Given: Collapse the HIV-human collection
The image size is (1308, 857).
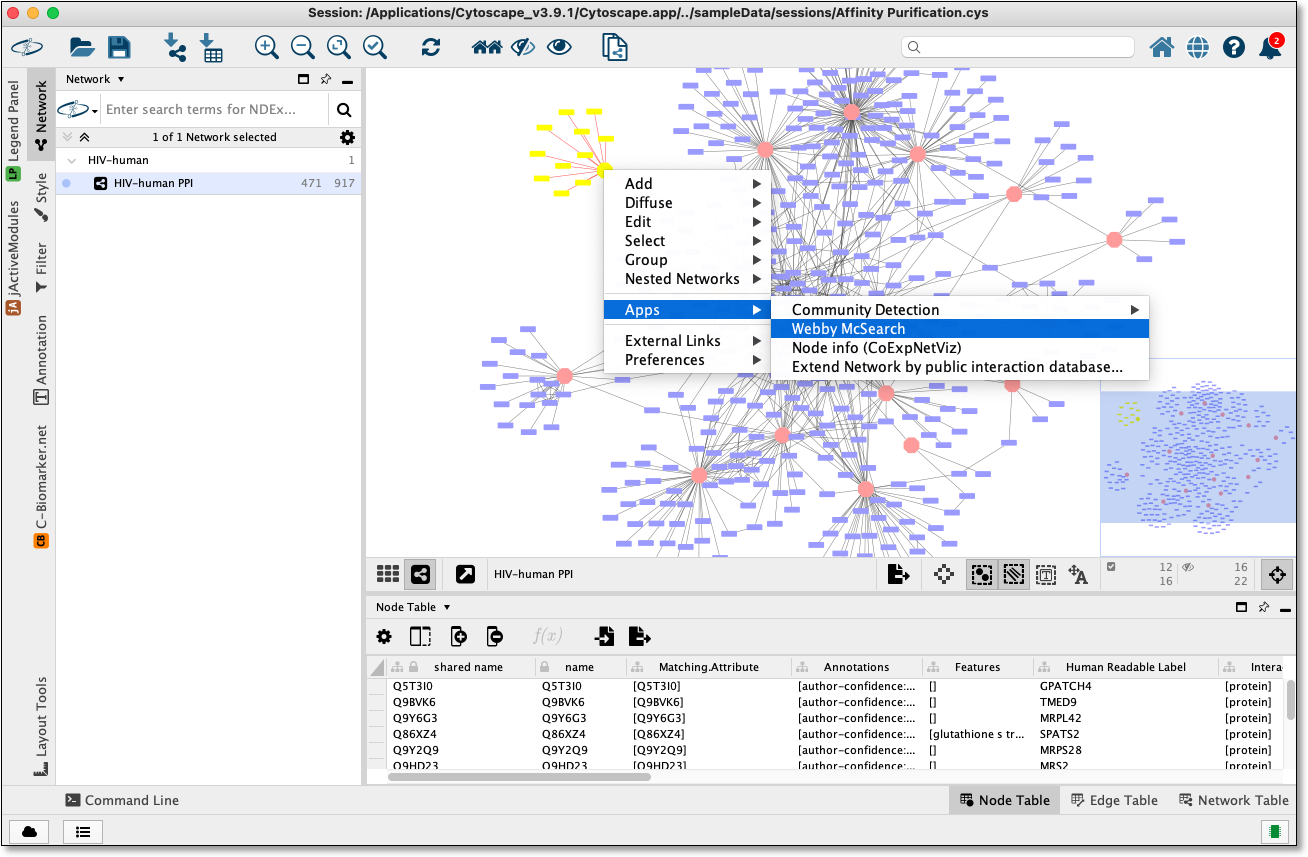Looking at the screenshot, I should pos(72,160).
